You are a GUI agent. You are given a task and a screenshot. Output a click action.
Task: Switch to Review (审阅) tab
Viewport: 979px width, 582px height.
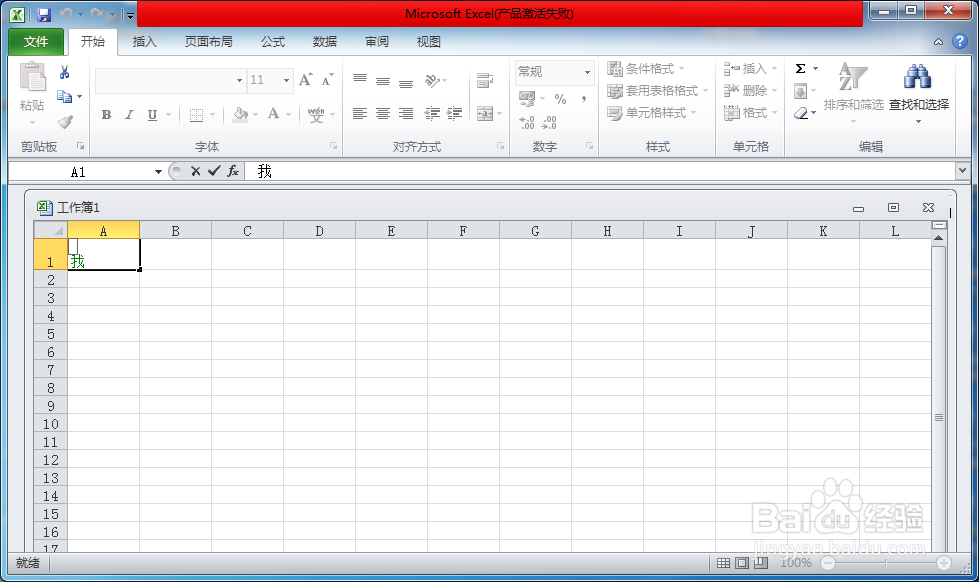coord(377,42)
